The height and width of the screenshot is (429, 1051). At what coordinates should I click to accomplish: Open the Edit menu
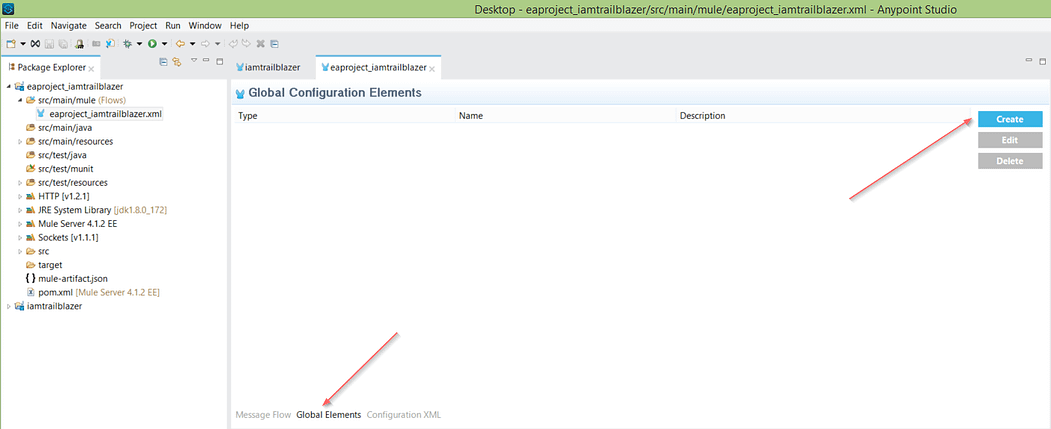(x=34, y=25)
